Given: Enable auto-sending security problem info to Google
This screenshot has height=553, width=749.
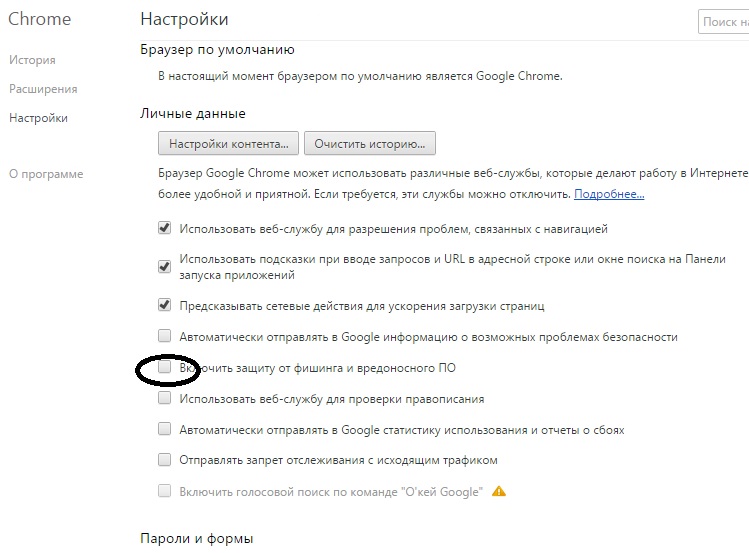Looking at the screenshot, I should [x=164, y=337].
